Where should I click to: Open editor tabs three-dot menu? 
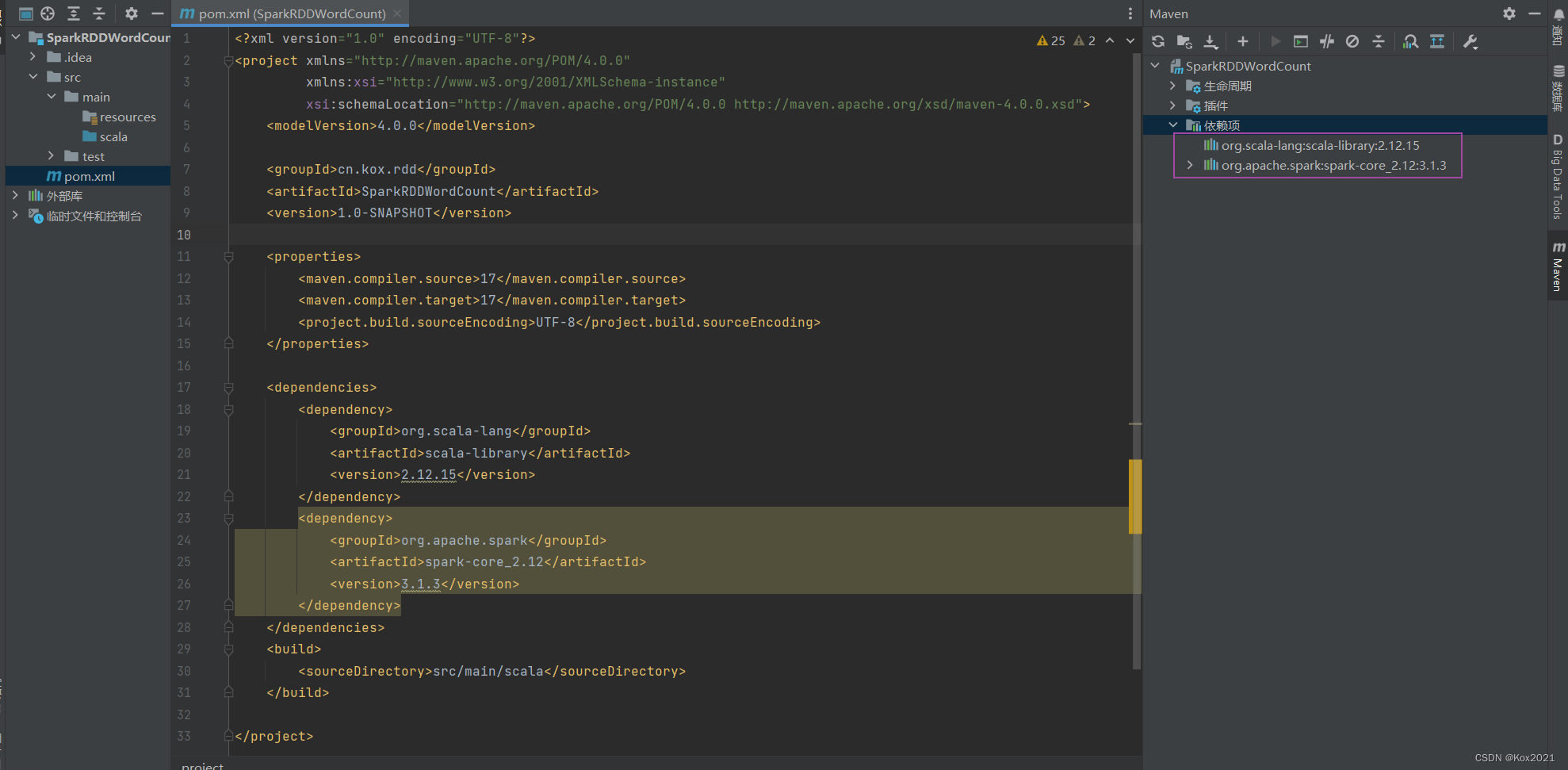click(1130, 13)
